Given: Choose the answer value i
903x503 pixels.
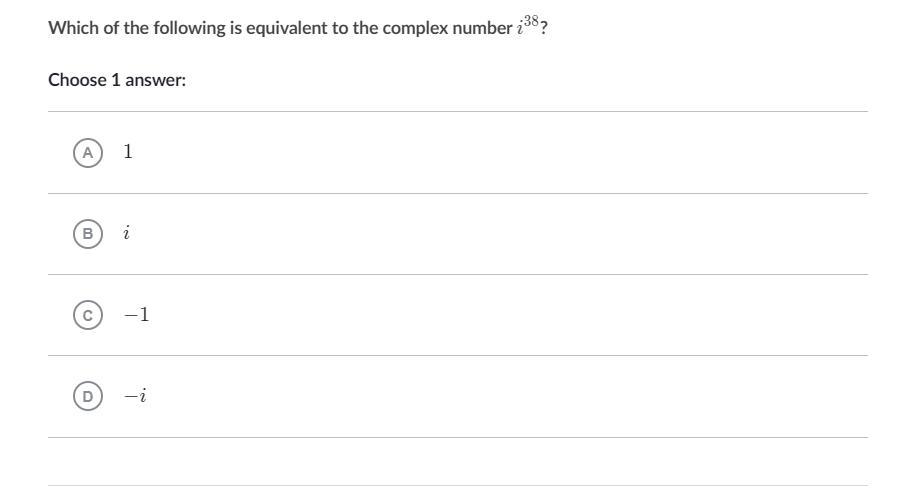Looking at the screenshot, I should click(126, 233).
